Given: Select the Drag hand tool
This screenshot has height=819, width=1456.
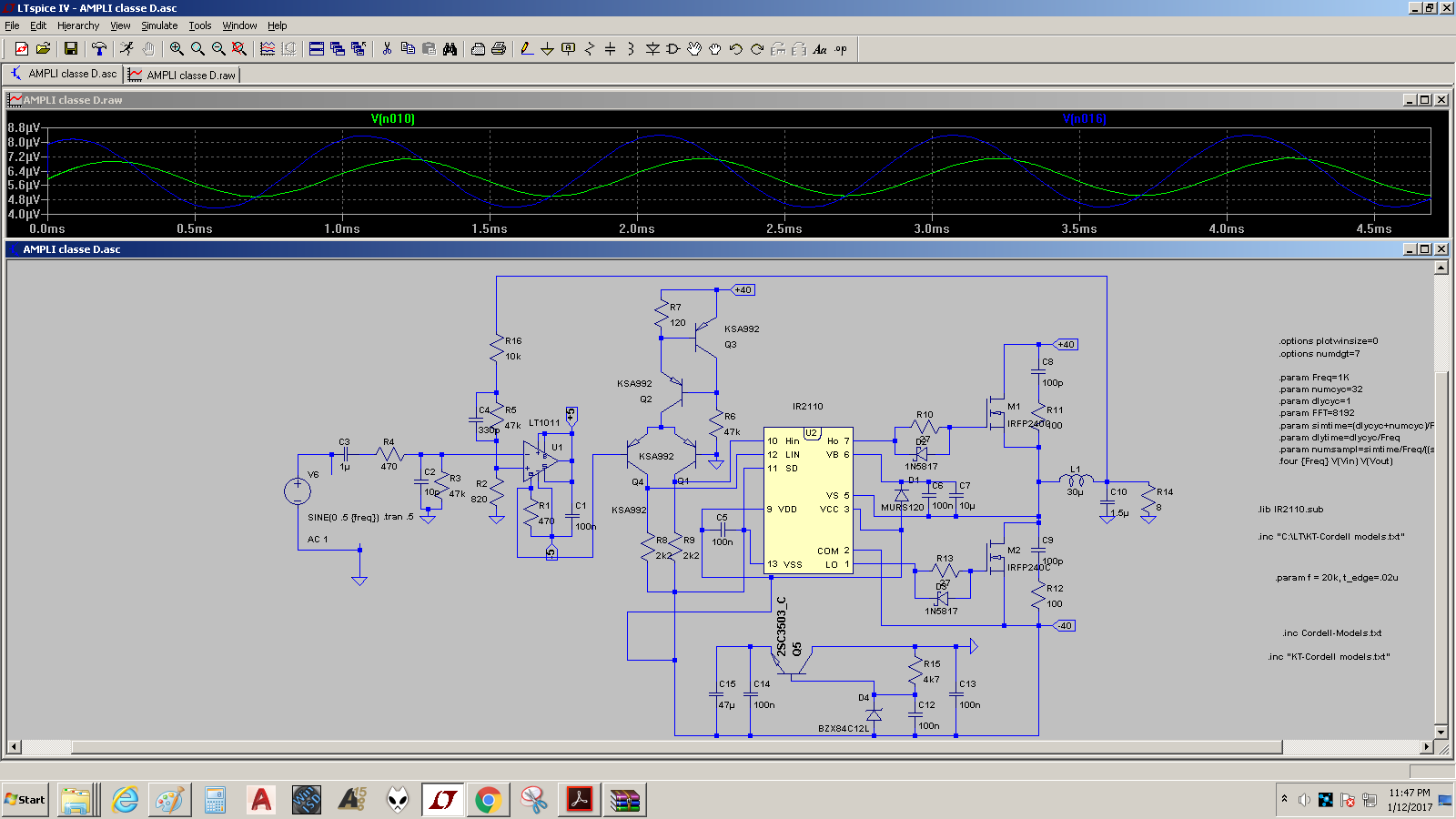Looking at the screenshot, I should [x=715, y=49].
